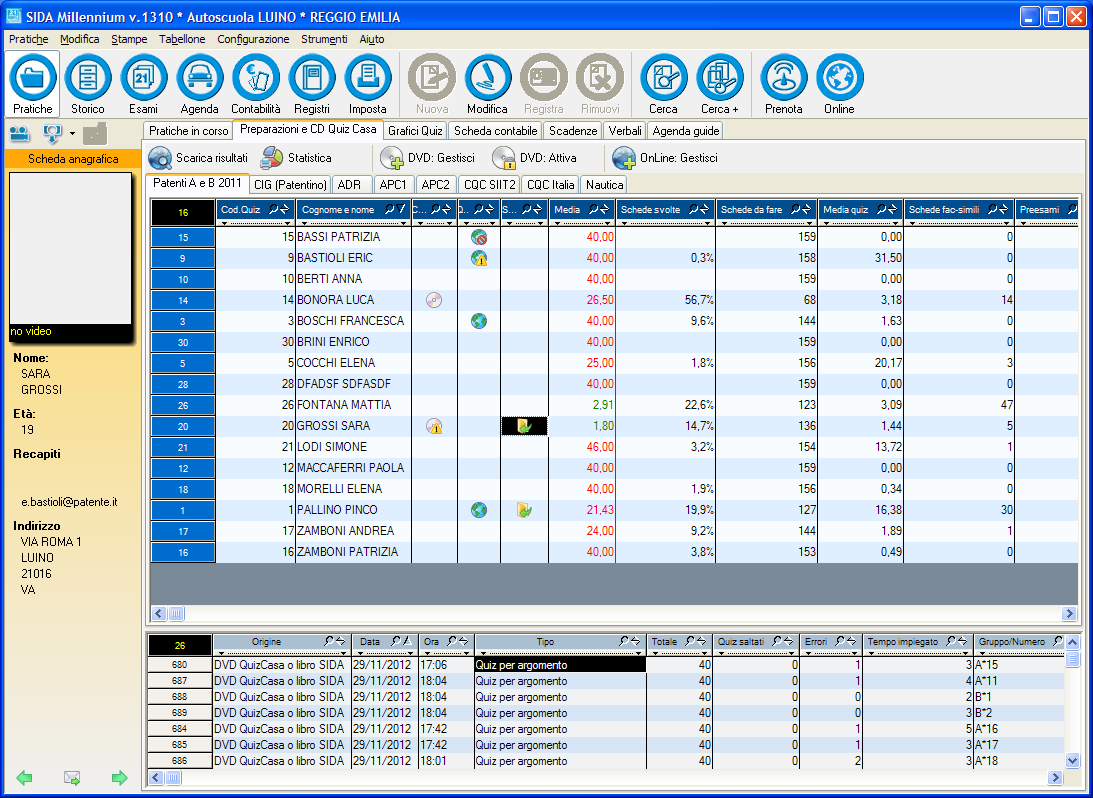Click the Statistica button
Viewport: 1093px width, 798px height.
[x=297, y=158]
